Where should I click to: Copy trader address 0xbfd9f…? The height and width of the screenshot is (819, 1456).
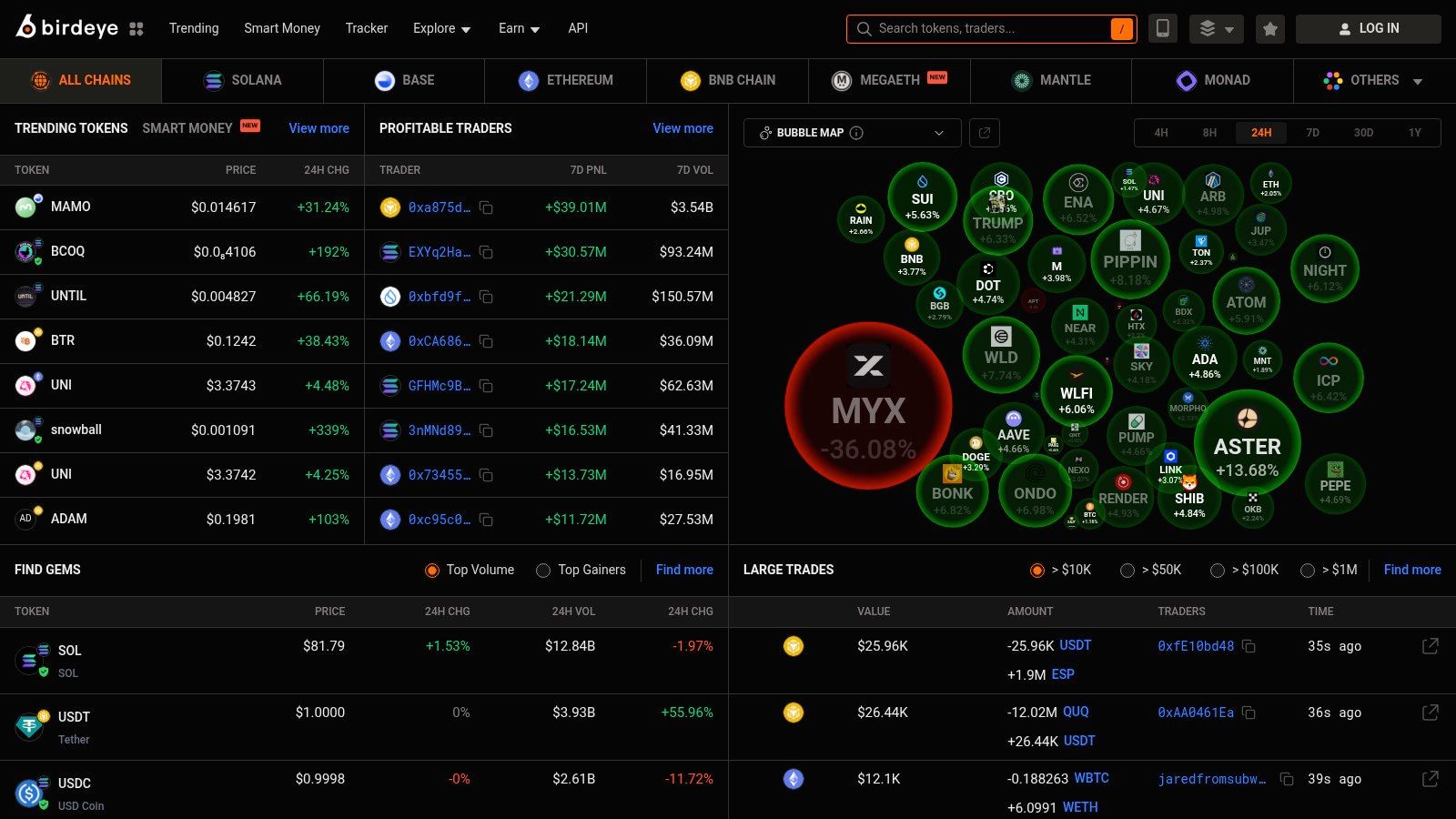486,297
